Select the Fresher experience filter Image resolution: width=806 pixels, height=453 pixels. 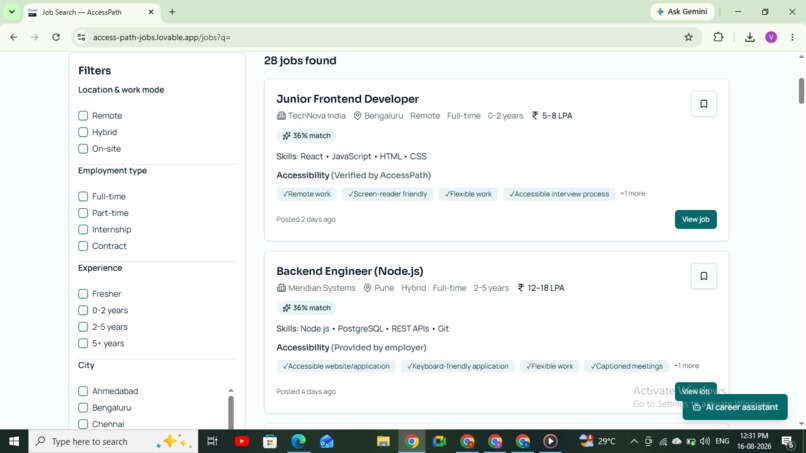[83, 294]
